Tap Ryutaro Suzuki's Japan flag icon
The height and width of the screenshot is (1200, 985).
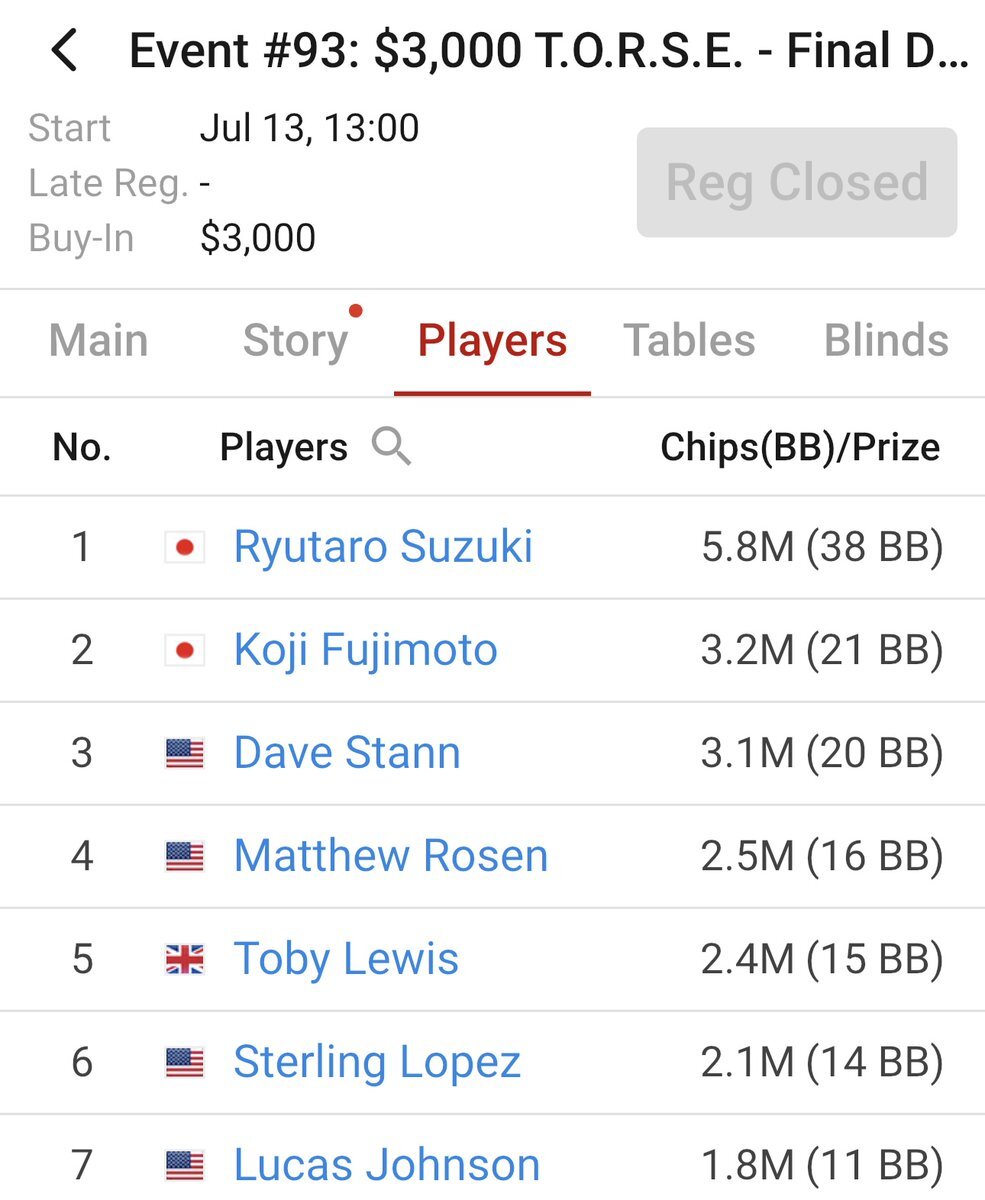(184, 547)
